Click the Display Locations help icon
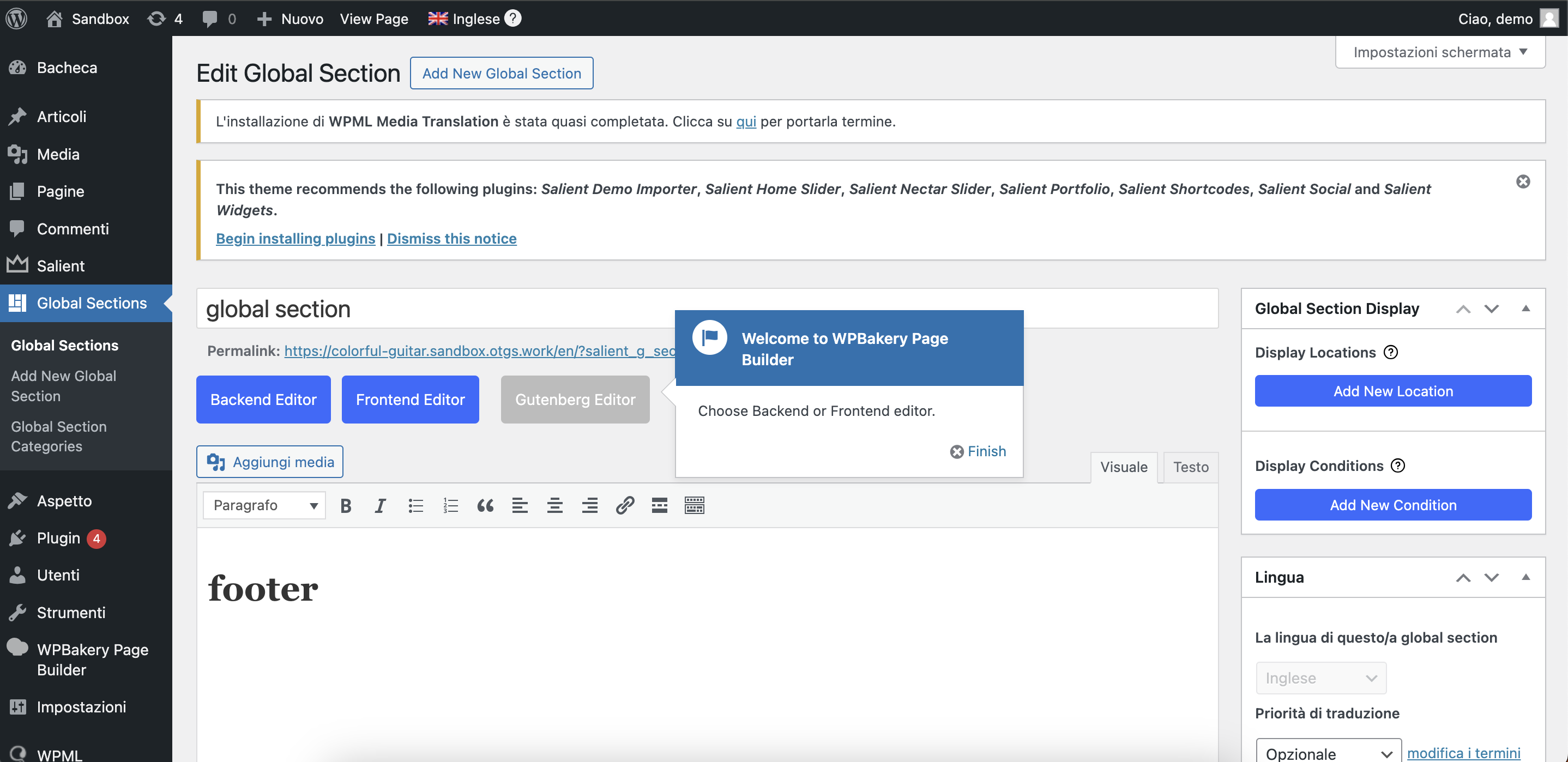This screenshot has width=1568, height=762. coord(1391,352)
